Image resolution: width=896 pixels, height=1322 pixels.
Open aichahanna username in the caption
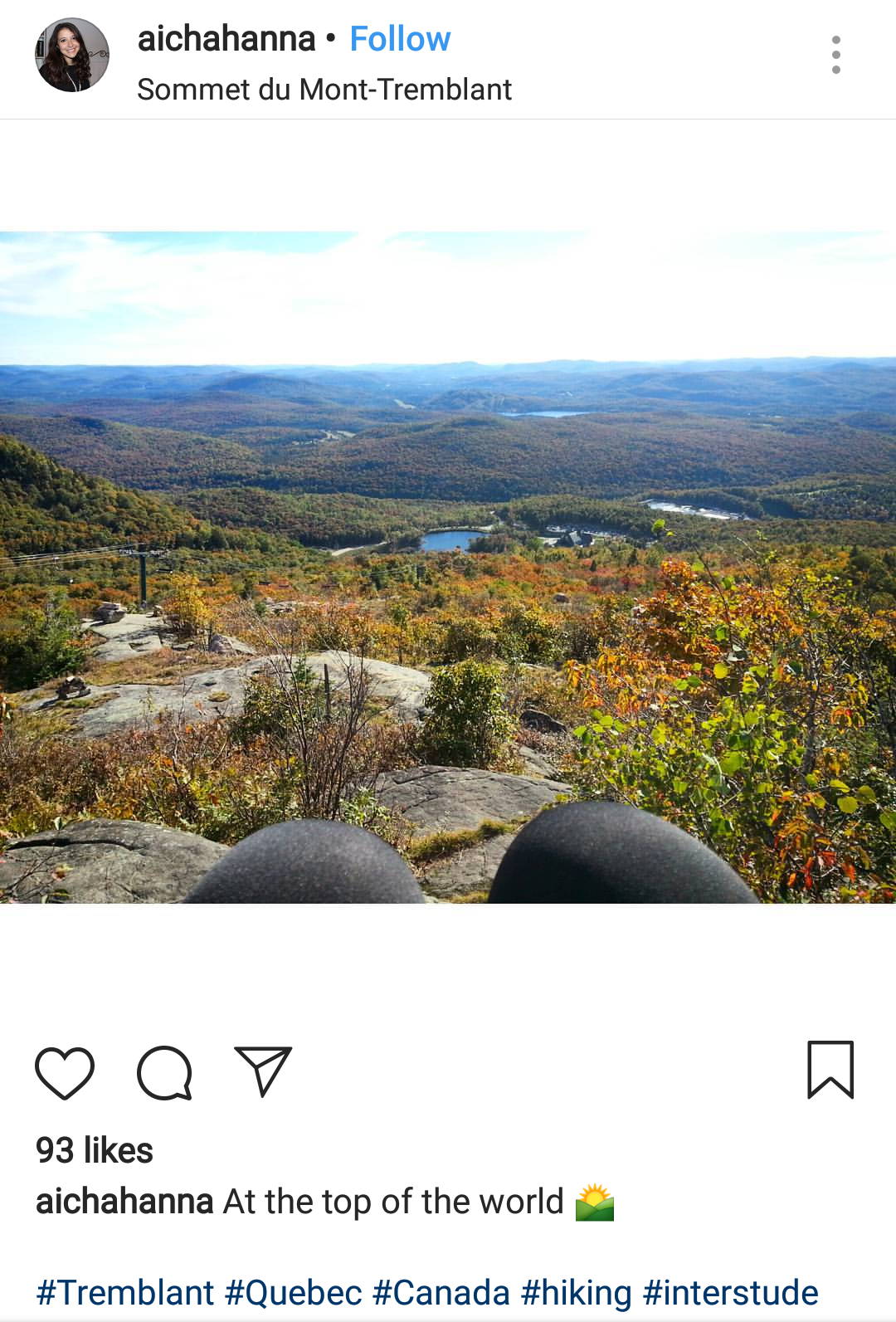pyautogui.click(x=124, y=1201)
